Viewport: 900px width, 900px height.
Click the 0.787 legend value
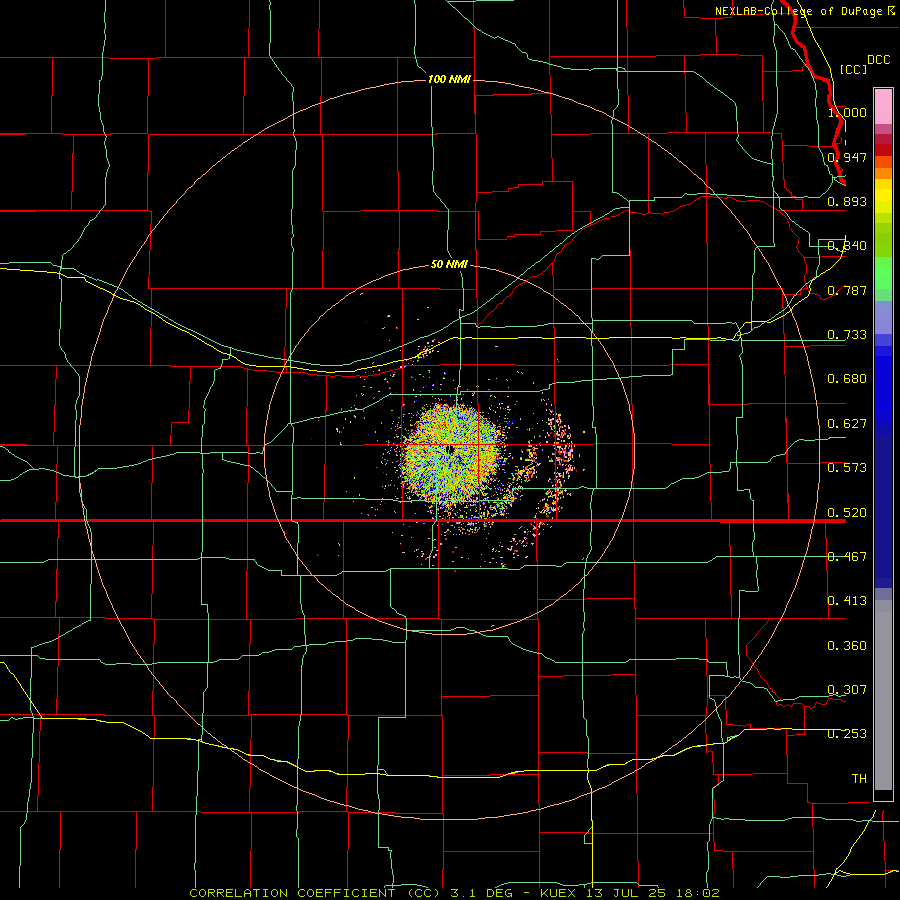(x=847, y=290)
